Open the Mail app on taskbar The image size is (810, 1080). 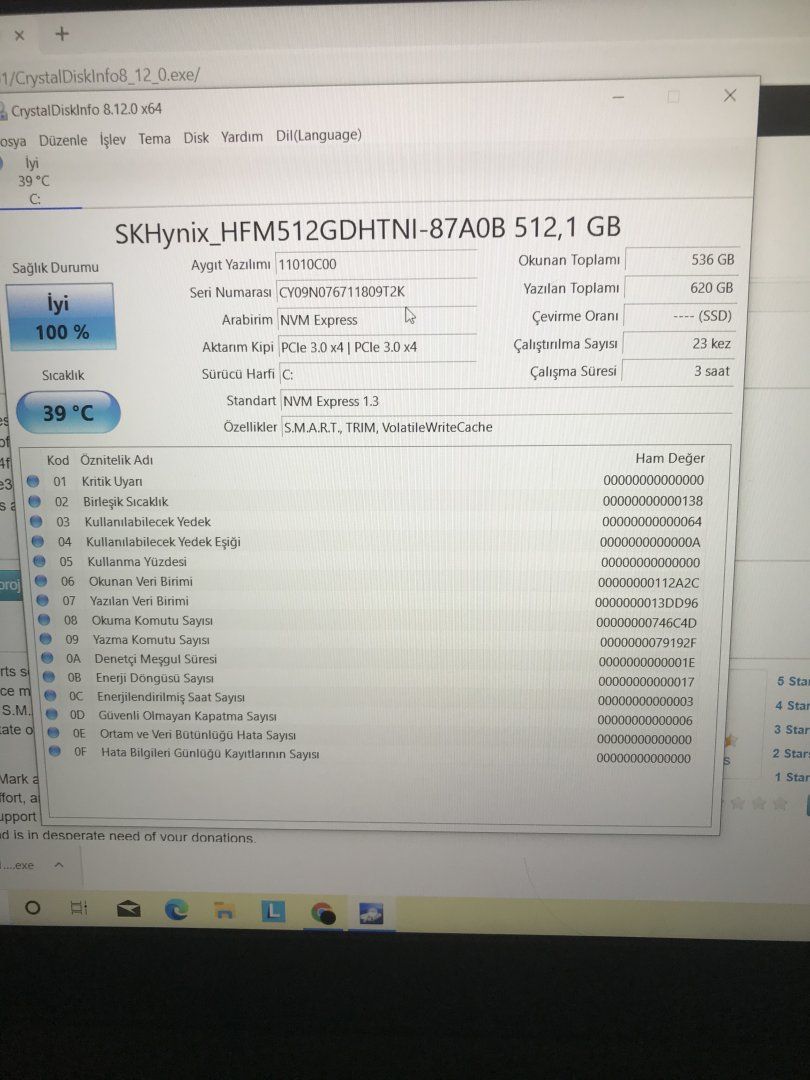click(x=128, y=910)
